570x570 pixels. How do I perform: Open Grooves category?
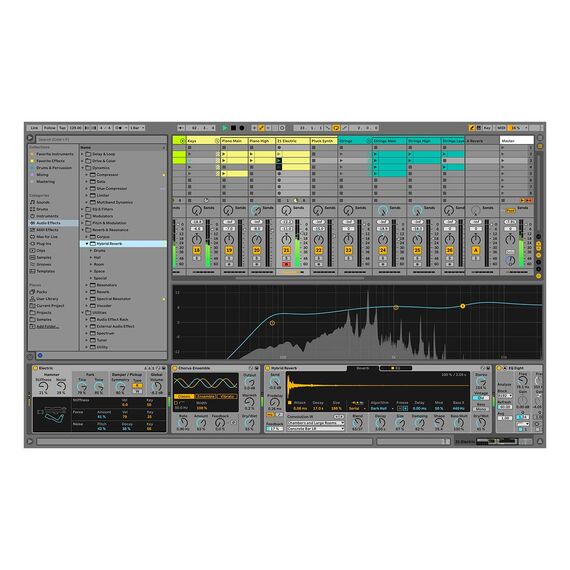click(x=44, y=264)
